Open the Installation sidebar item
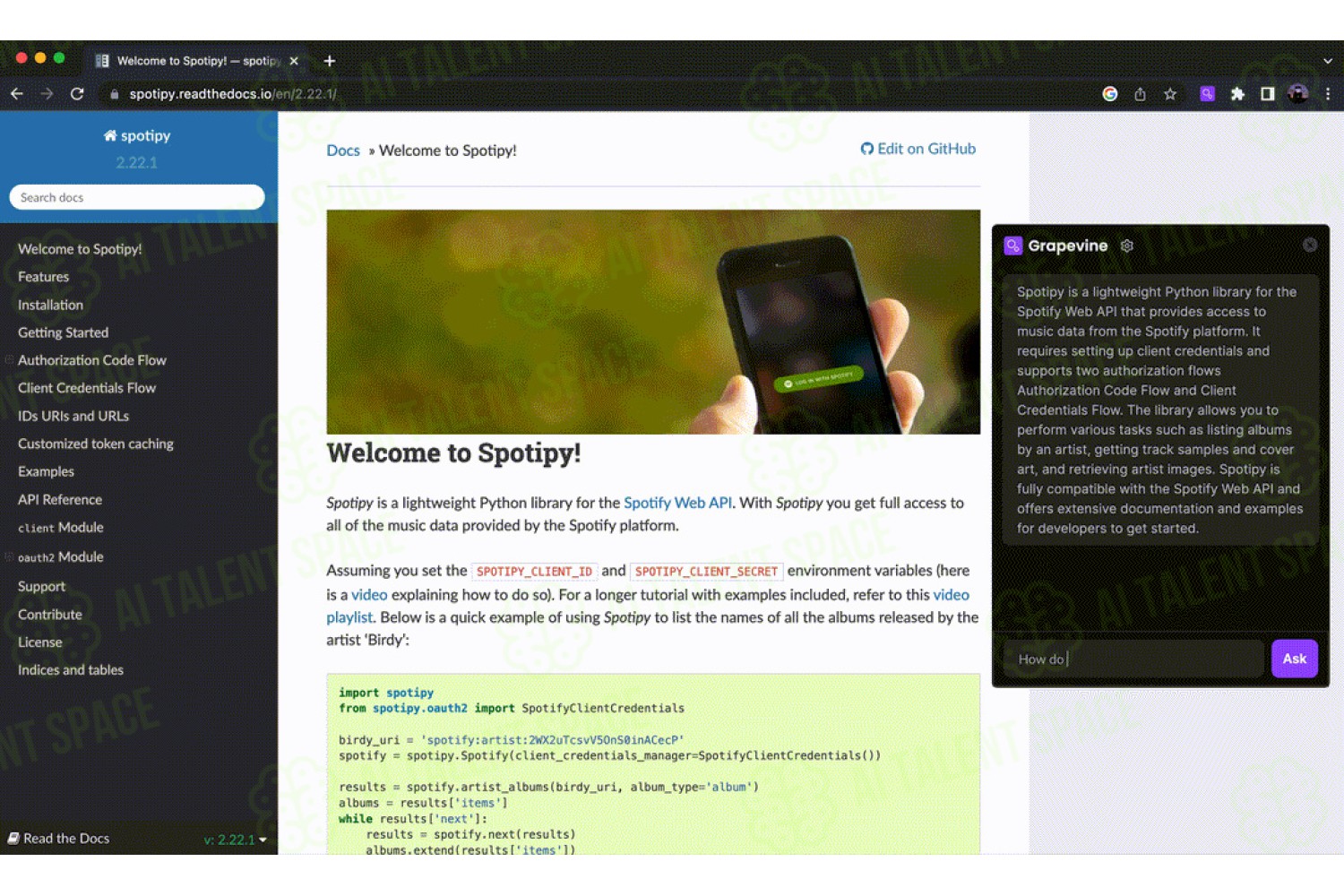Screen dimensions: 1344x896 [50, 305]
